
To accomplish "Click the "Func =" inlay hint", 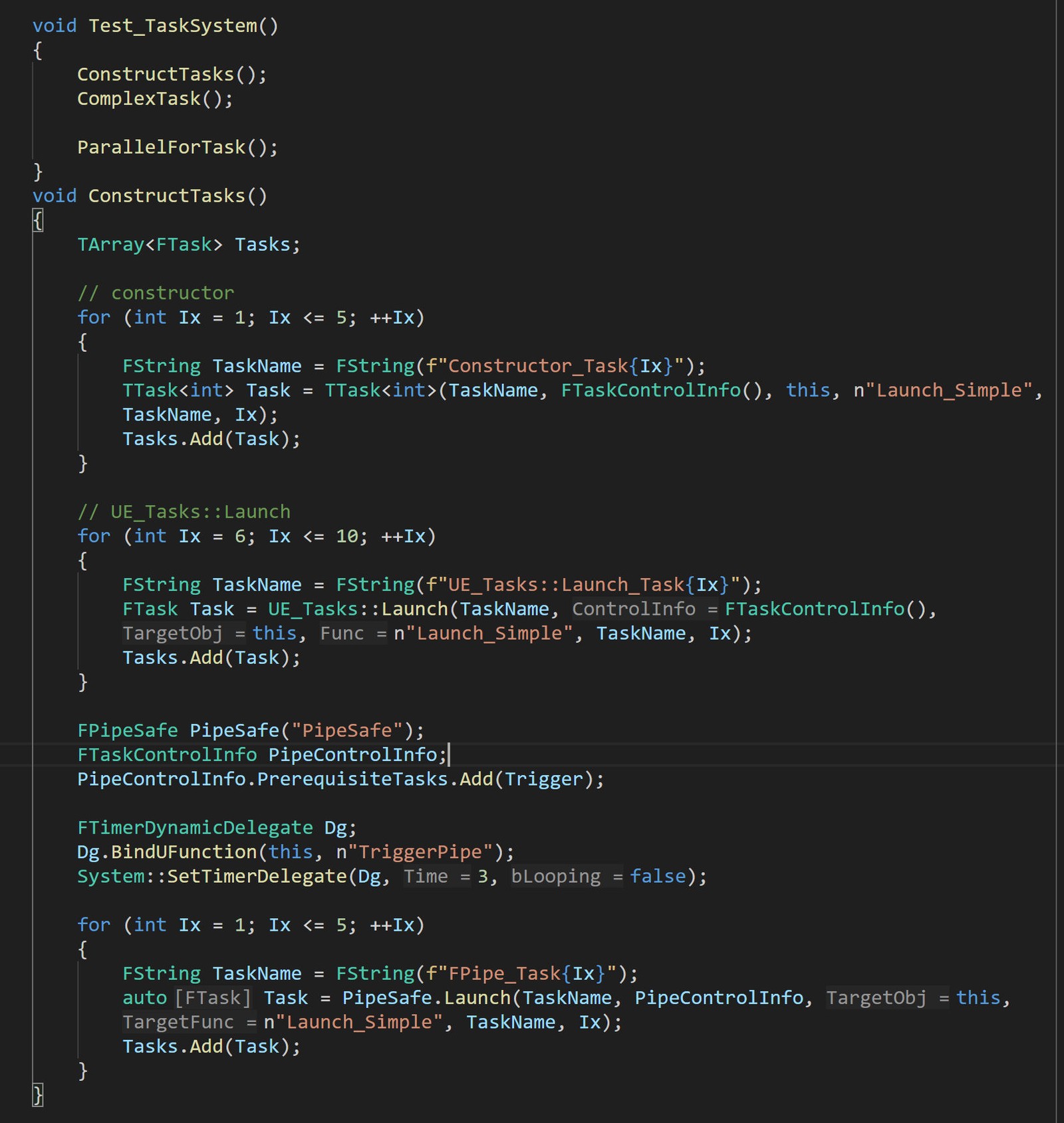I will pos(353,634).
